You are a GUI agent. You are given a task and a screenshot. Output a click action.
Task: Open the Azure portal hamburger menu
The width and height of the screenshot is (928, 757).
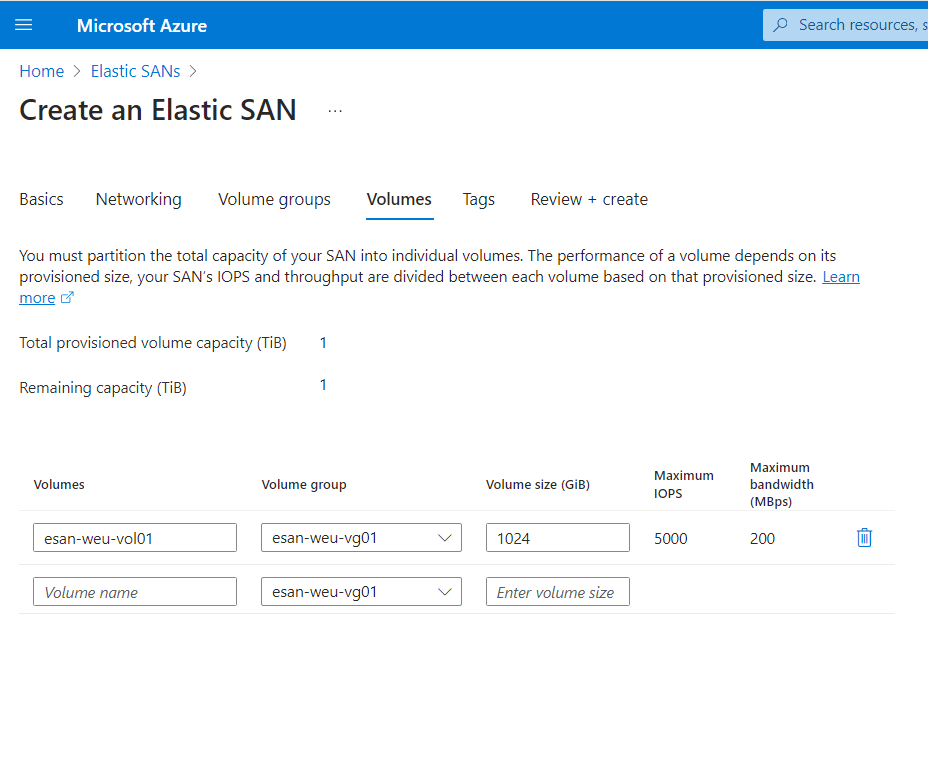point(24,25)
